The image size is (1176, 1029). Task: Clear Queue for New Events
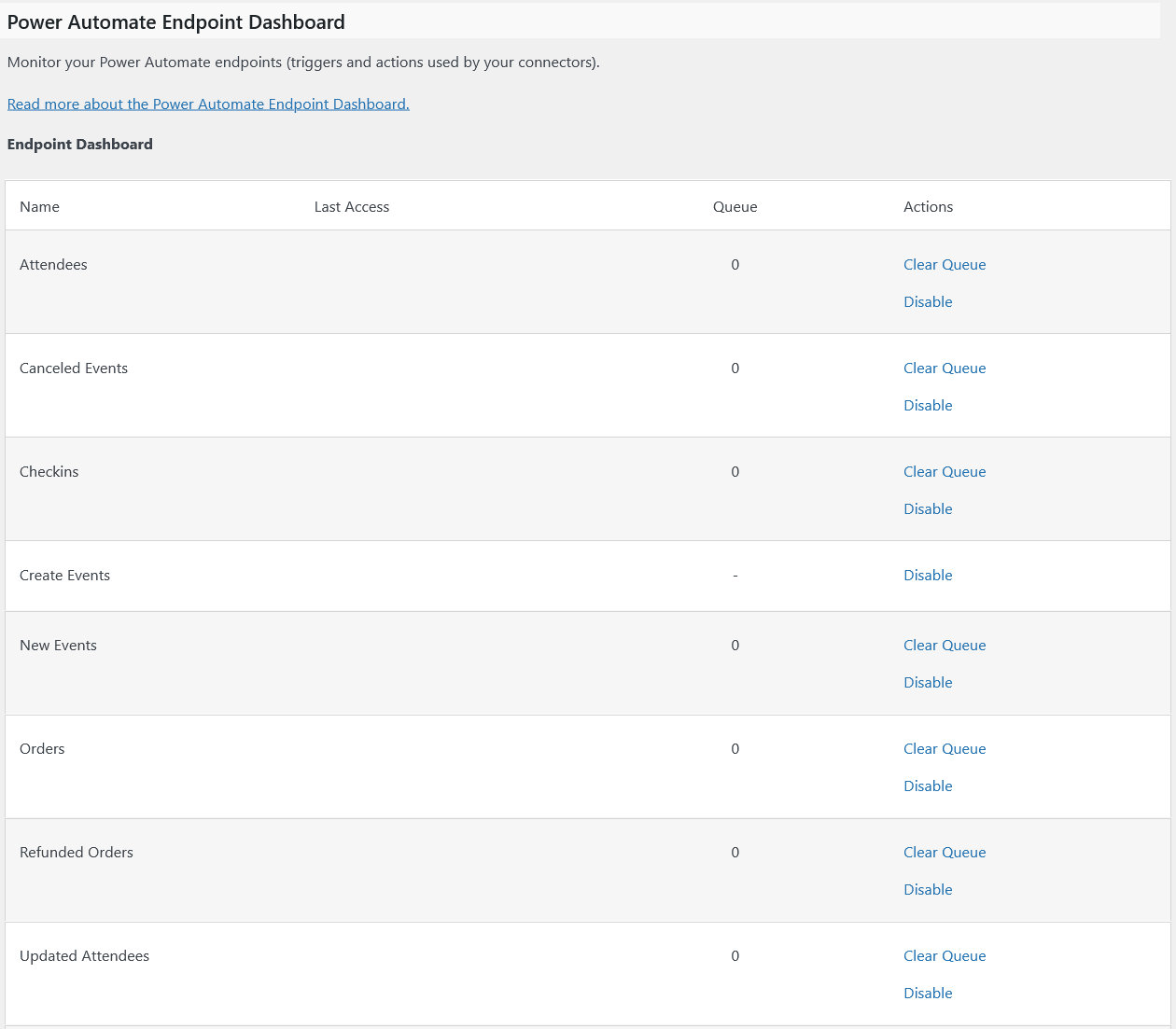click(x=944, y=645)
